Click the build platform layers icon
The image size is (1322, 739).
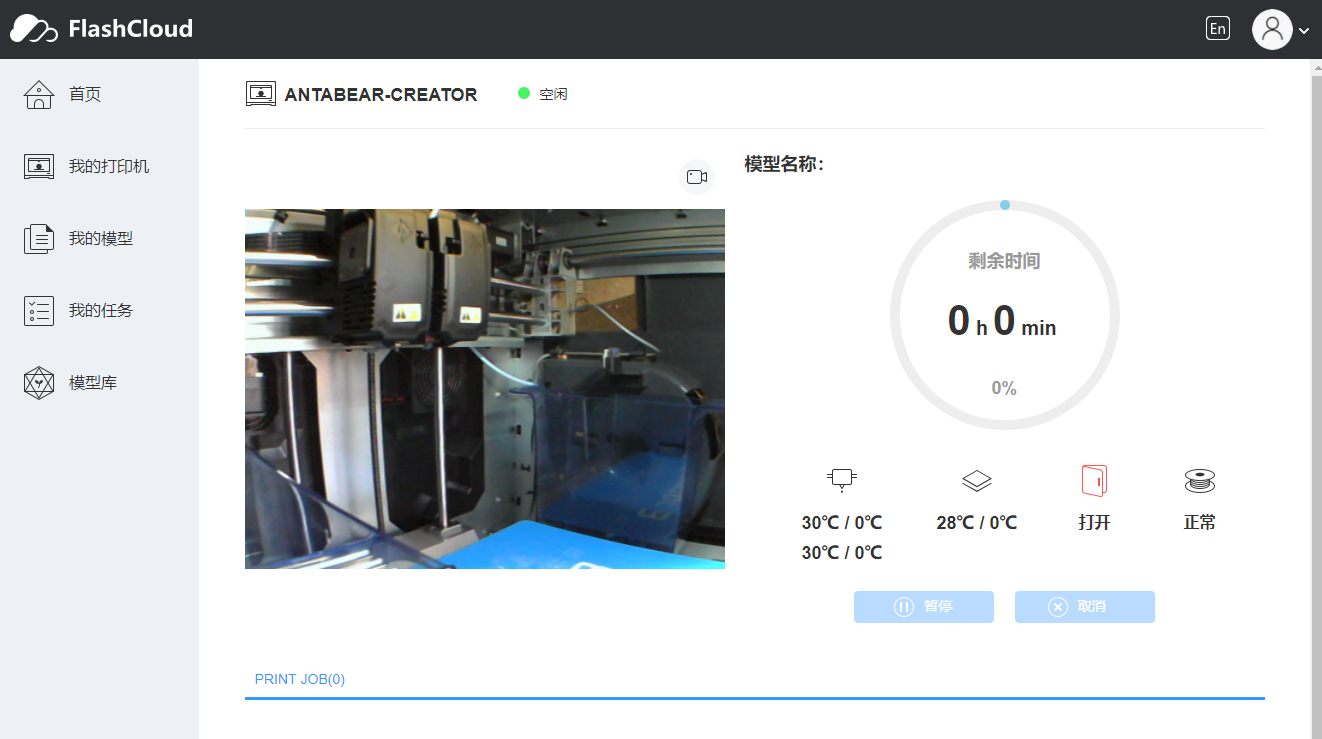[x=977, y=481]
